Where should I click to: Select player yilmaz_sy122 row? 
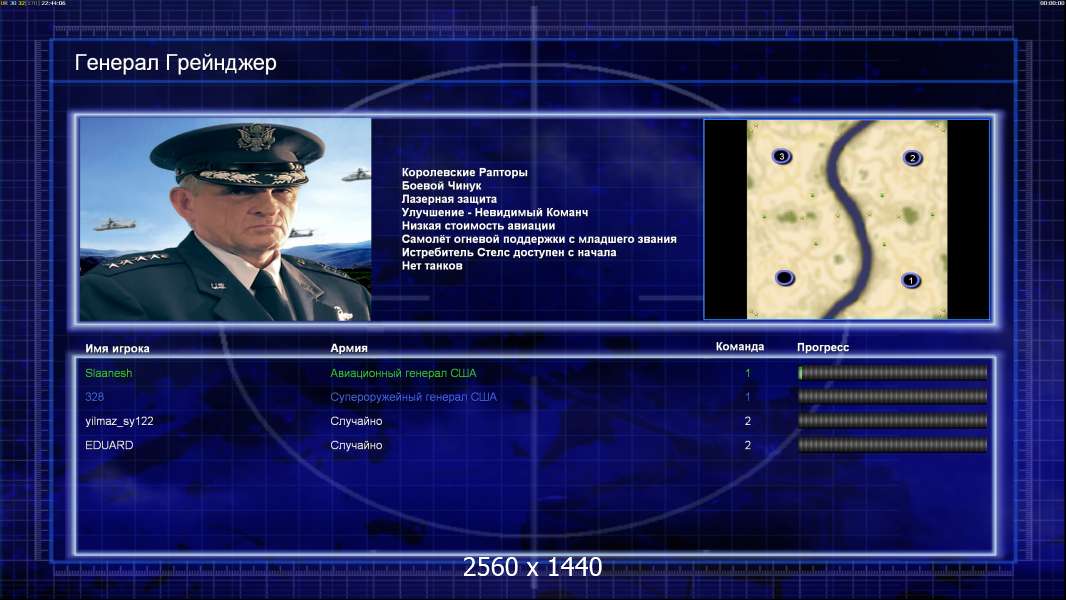535,421
